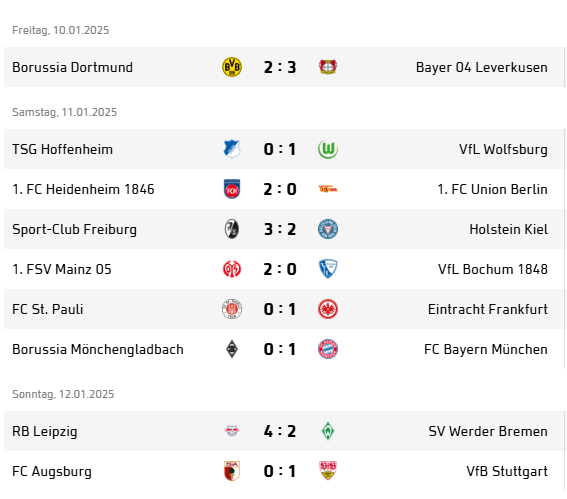Click the Holstein Kiel round crest
The image size is (567, 499).
(x=328, y=229)
